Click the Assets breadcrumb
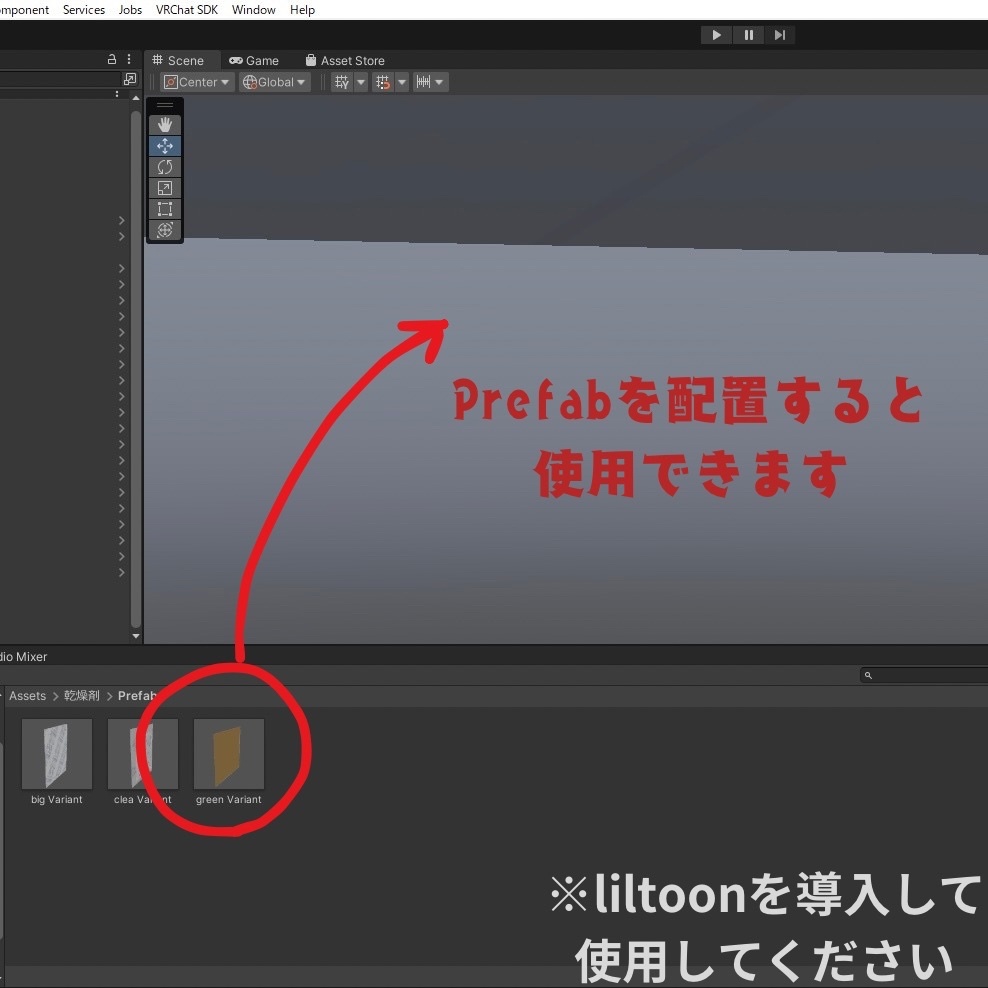Screen dimensions: 988x988 coord(27,696)
